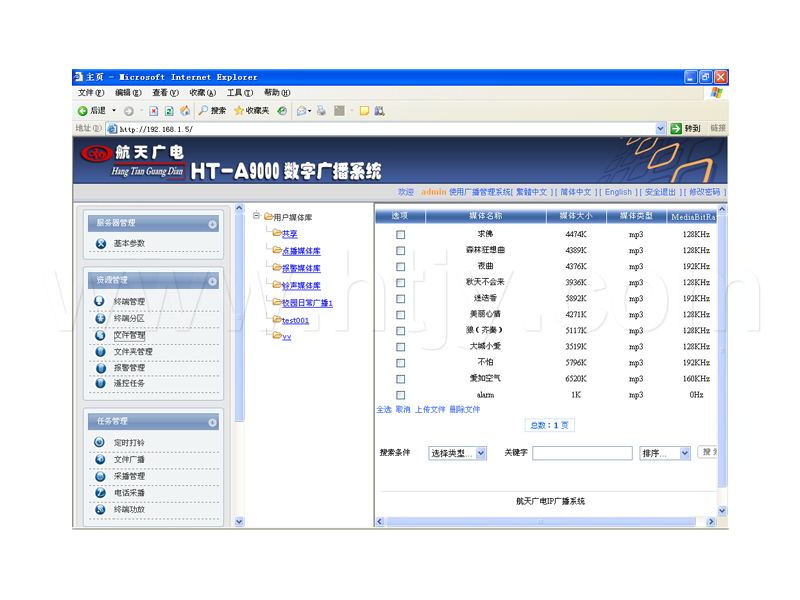Click the URL address bar field
Screen dimensions: 800x600
(x=386, y=129)
